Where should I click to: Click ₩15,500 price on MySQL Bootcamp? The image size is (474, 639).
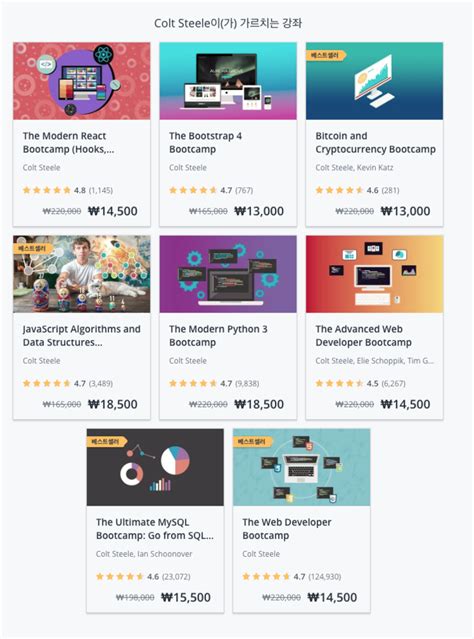tap(186, 597)
